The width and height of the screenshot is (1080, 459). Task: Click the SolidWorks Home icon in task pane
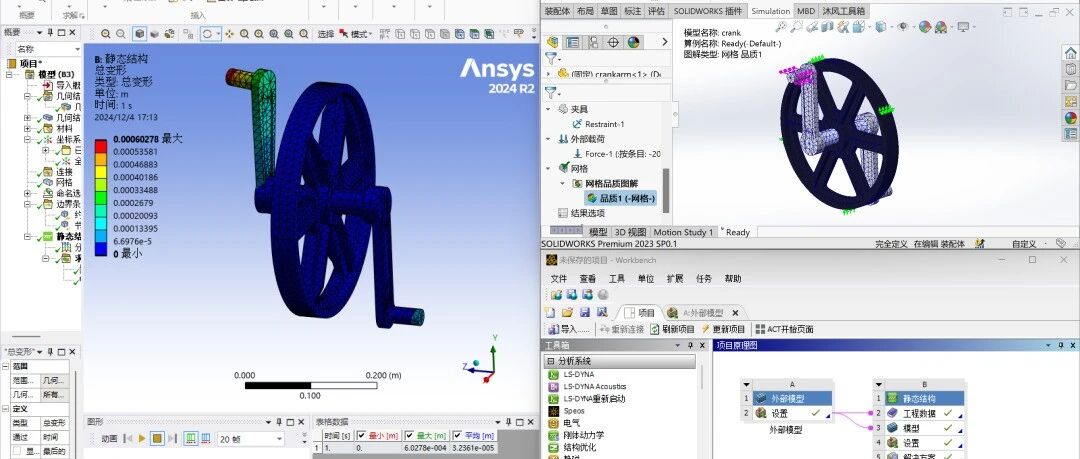1070,53
